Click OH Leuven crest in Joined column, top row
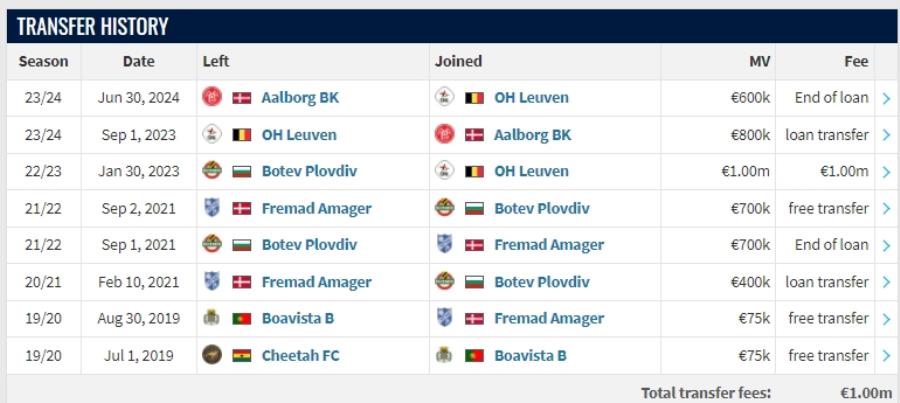Image resolution: width=900 pixels, height=403 pixels. click(x=444, y=98)
